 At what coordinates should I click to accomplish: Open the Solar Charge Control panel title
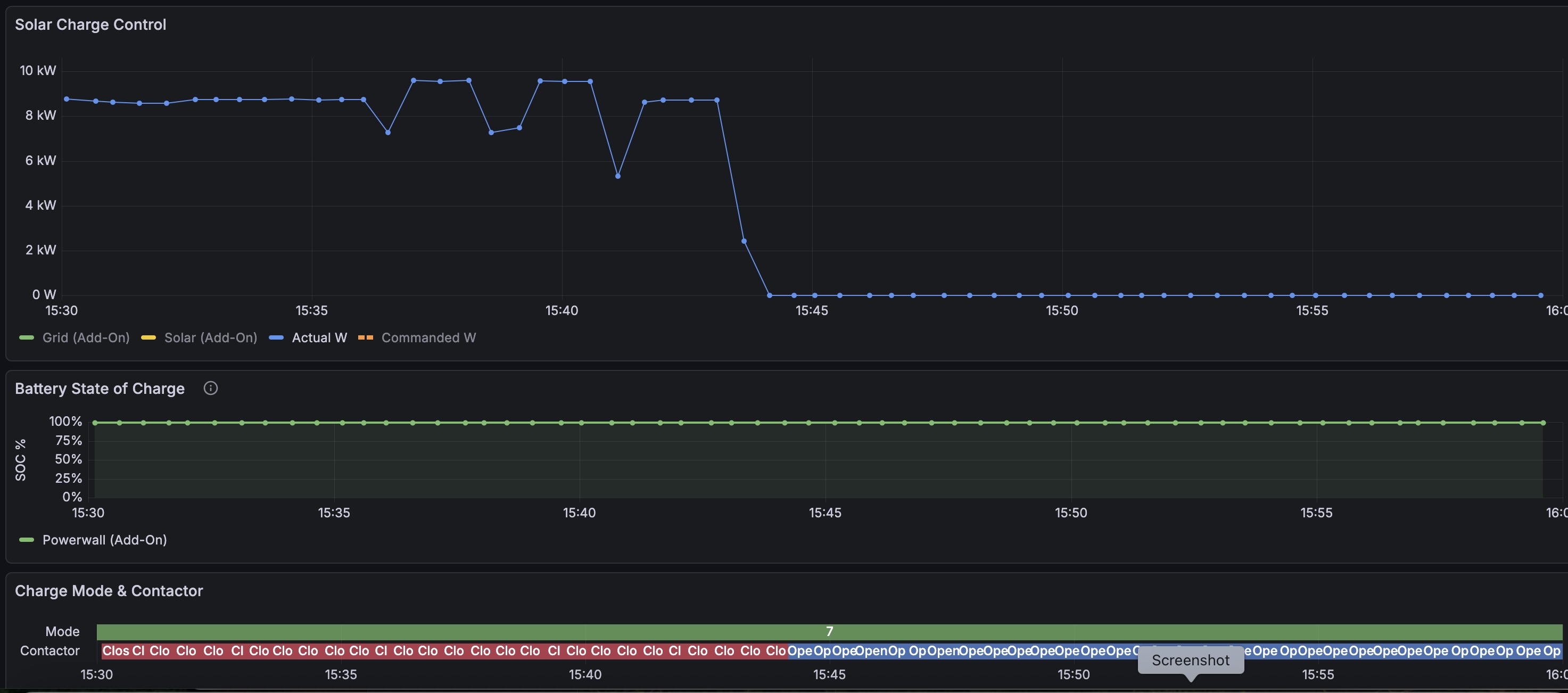[x=90, y=24]
